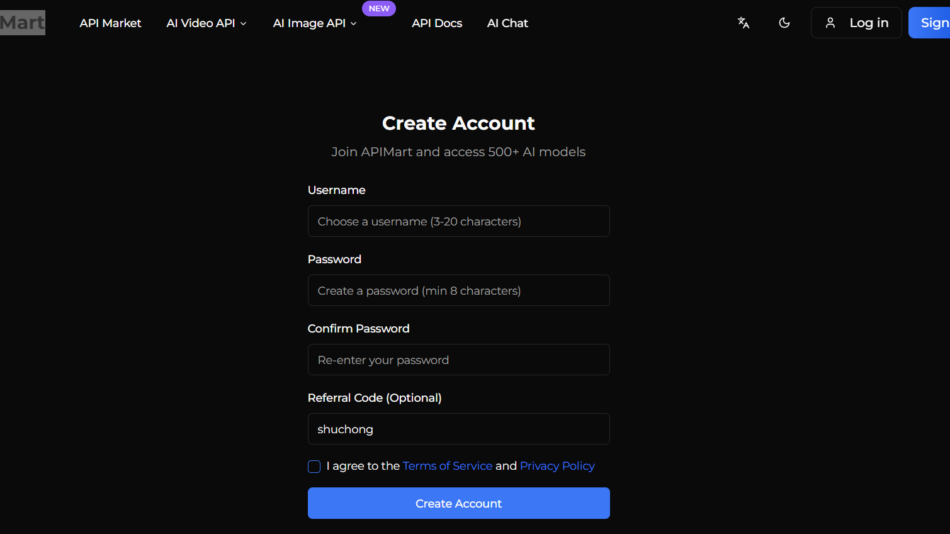Open the Privacy Policy link
This screenshot has height=534, width=950.
557,466
